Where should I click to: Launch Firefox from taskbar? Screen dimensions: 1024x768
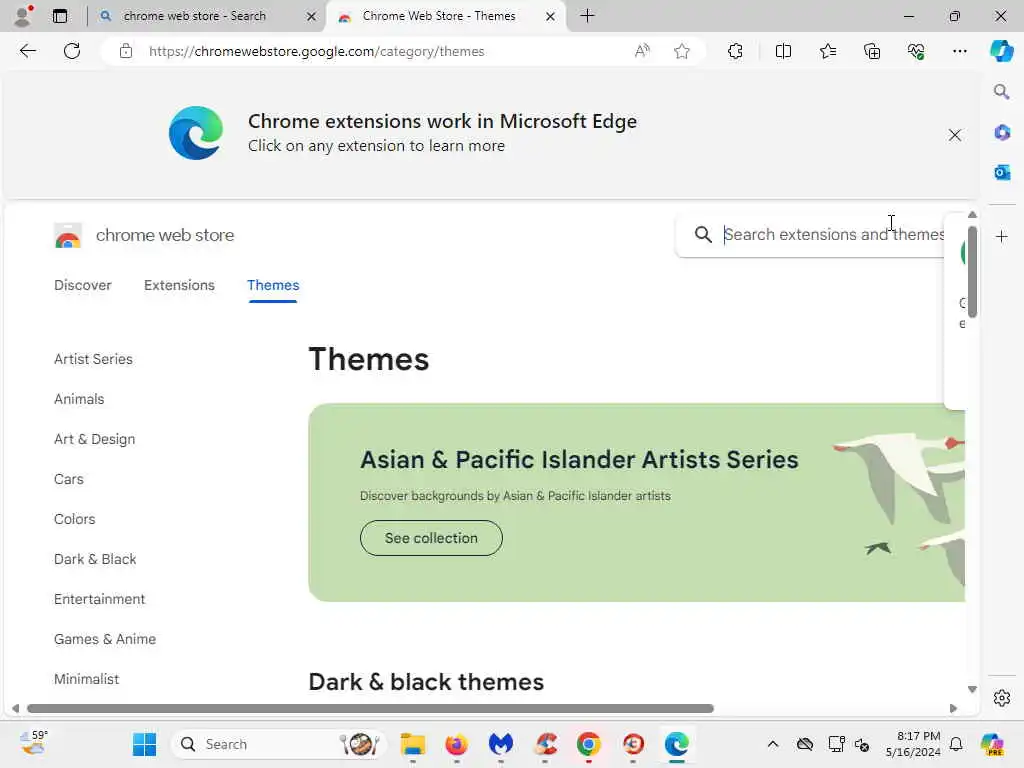pos(456,744)
